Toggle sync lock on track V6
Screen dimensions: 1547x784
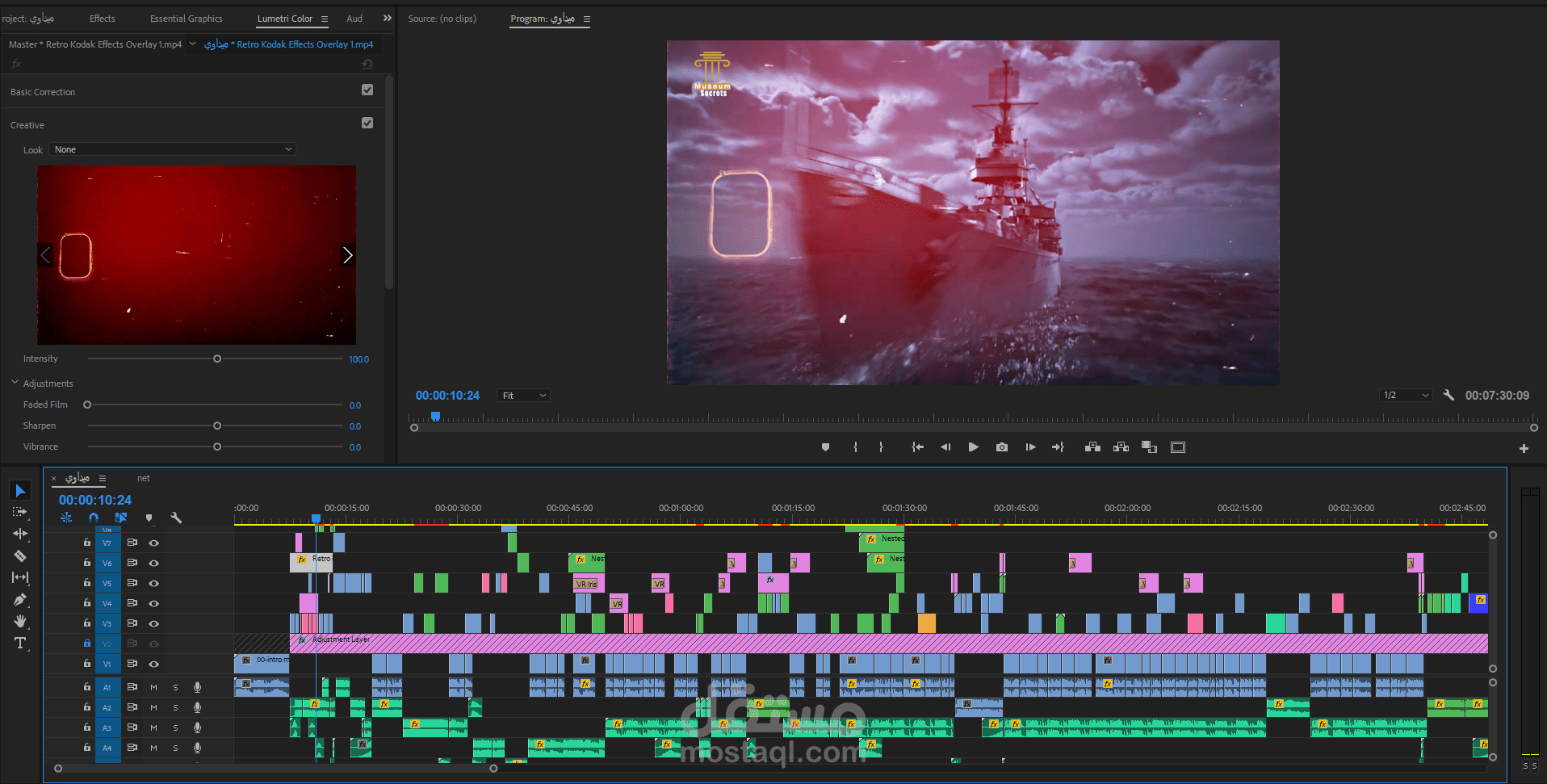pos(132,563)
